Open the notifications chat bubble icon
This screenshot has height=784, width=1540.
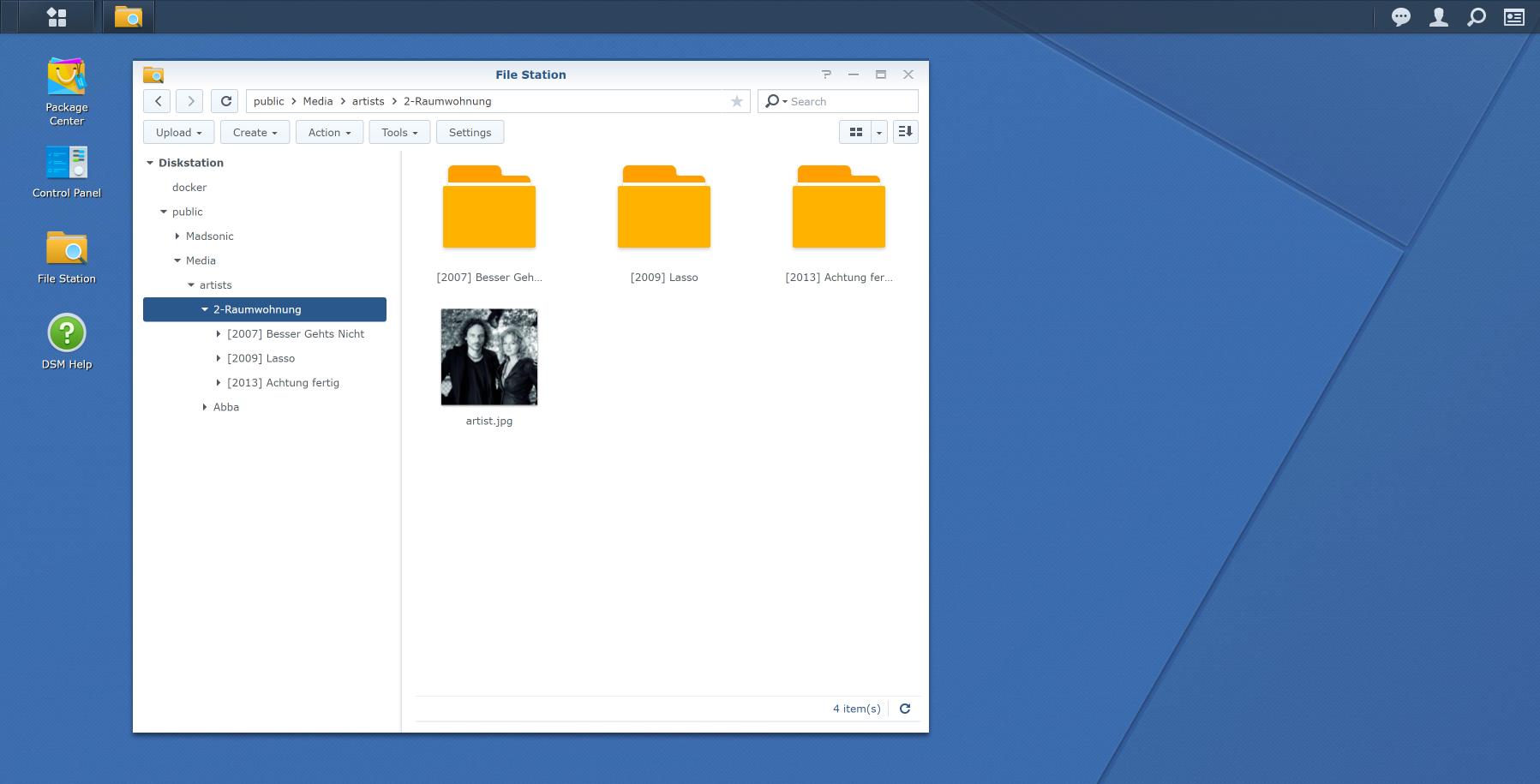1401,17
